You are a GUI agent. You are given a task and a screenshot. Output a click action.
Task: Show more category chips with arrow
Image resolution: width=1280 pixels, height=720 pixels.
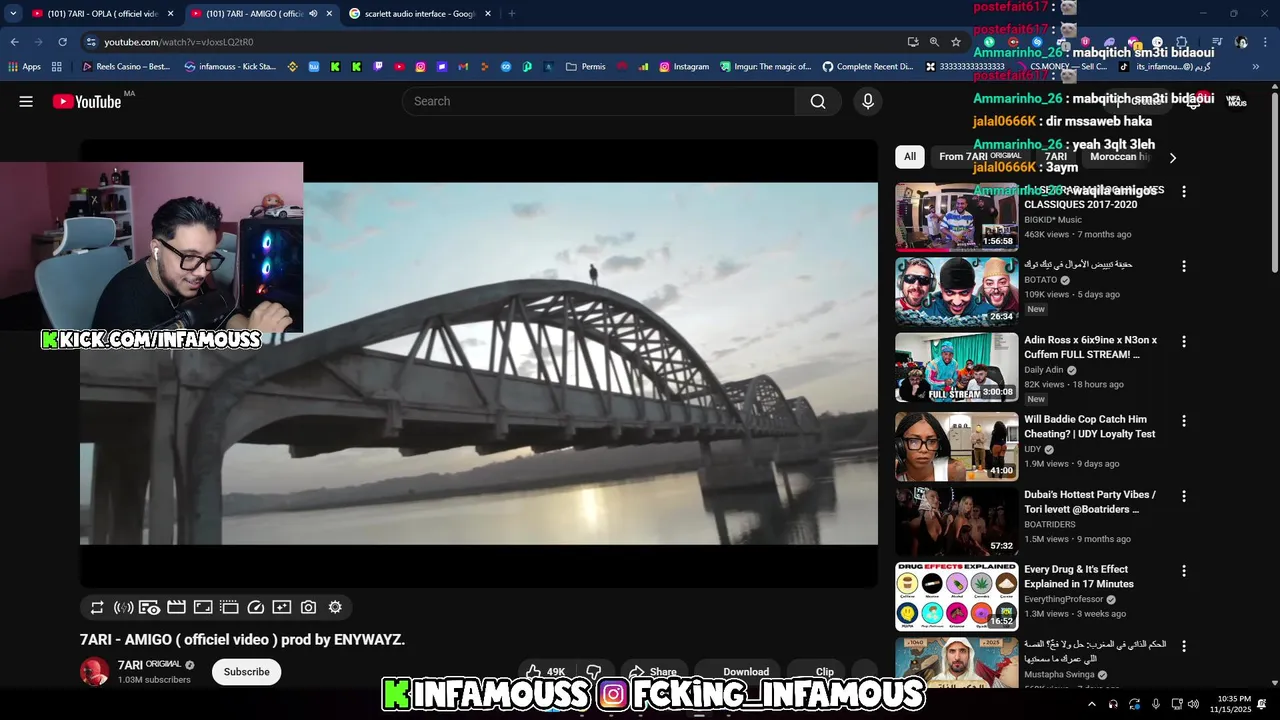tap(1172, 157)
